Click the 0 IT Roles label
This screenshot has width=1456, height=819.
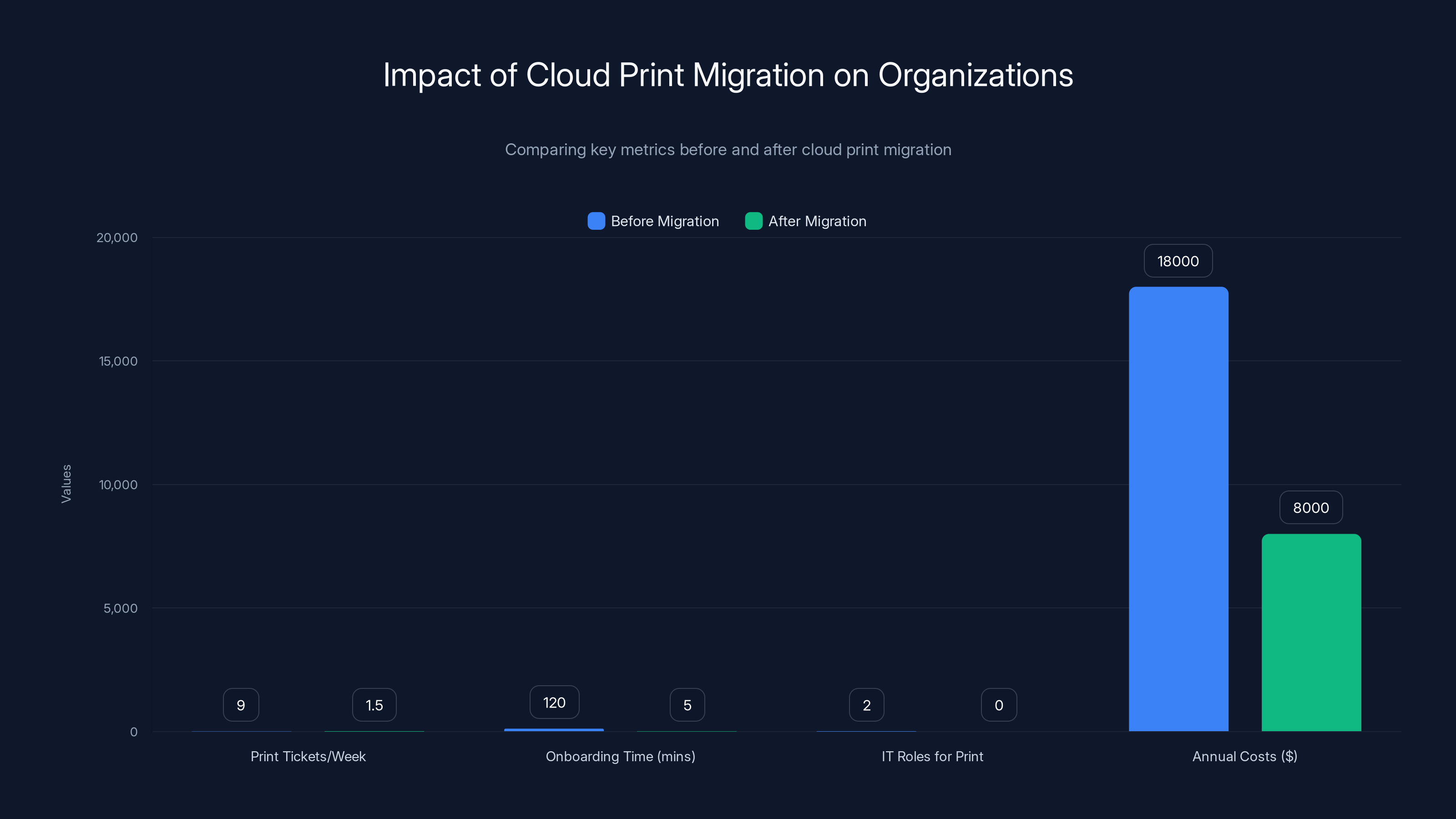[998, 705]
